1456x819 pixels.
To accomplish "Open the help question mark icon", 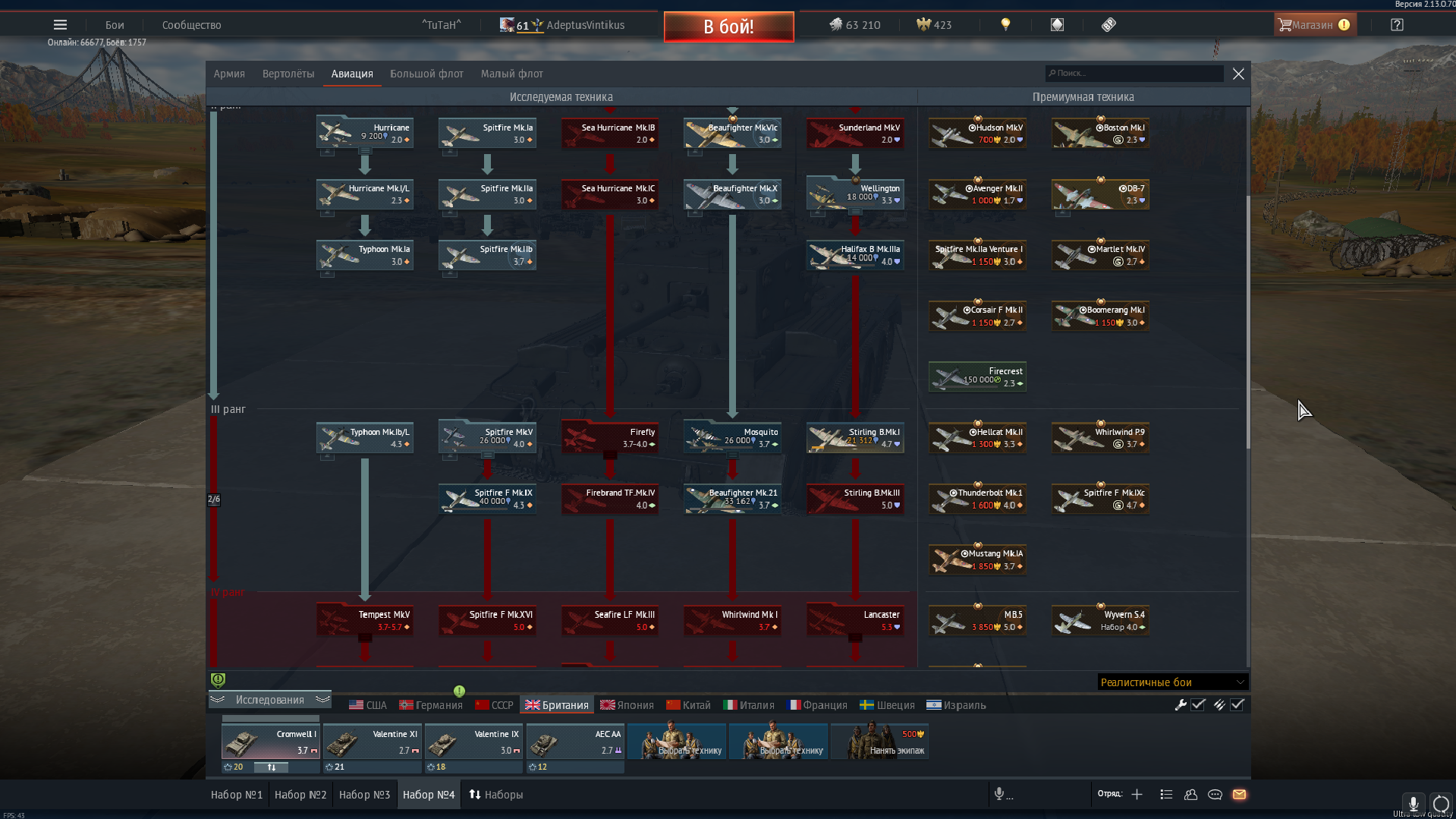I will [x=1397, y=25].
